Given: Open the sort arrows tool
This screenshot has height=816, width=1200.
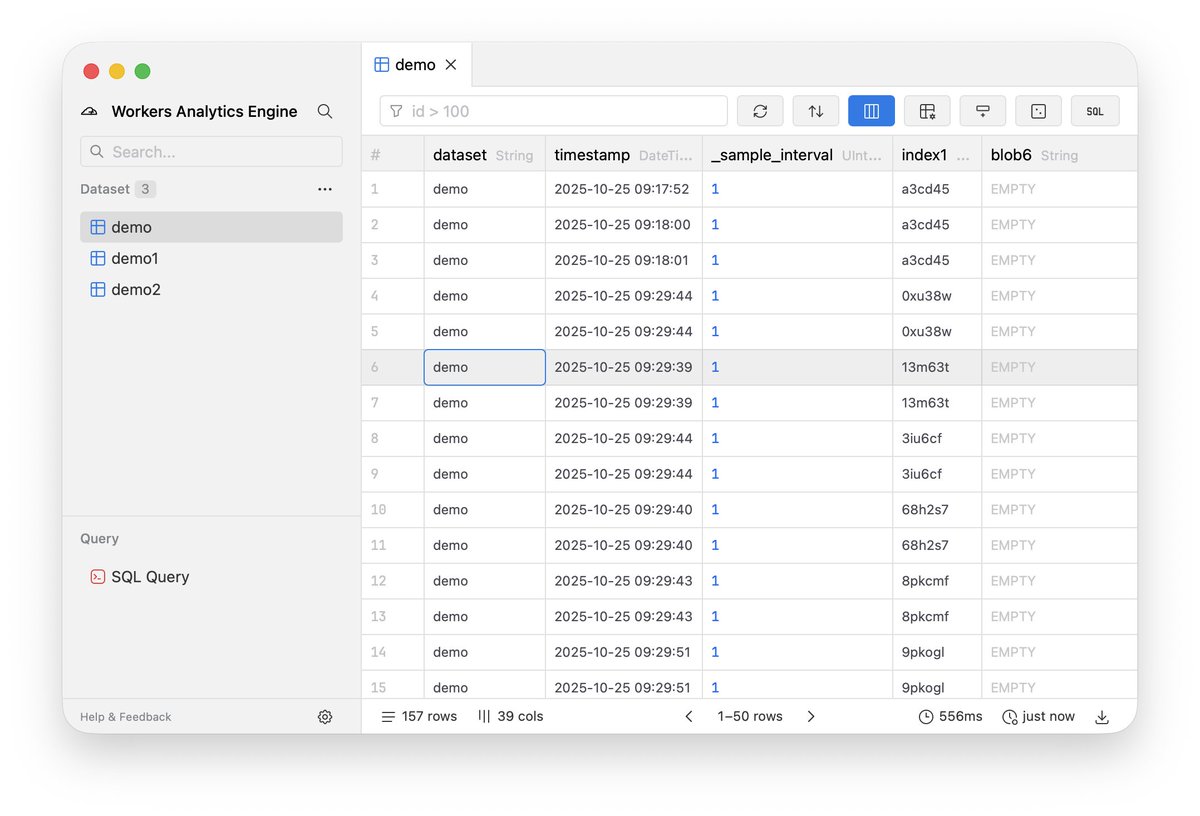Looking at the screenshot, I should pyautogui.click(x=816, y=111).
